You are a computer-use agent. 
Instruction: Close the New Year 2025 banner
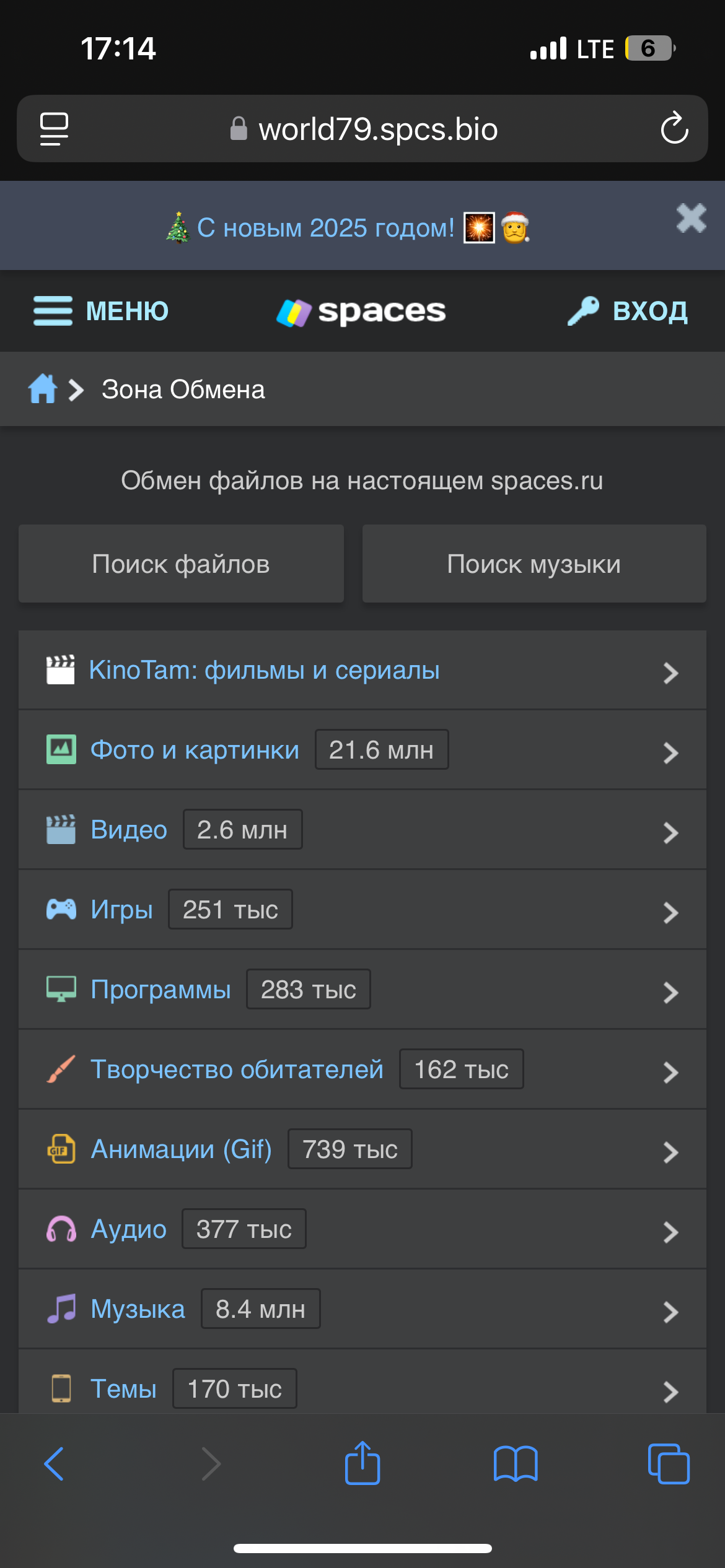tap(691, 218)
